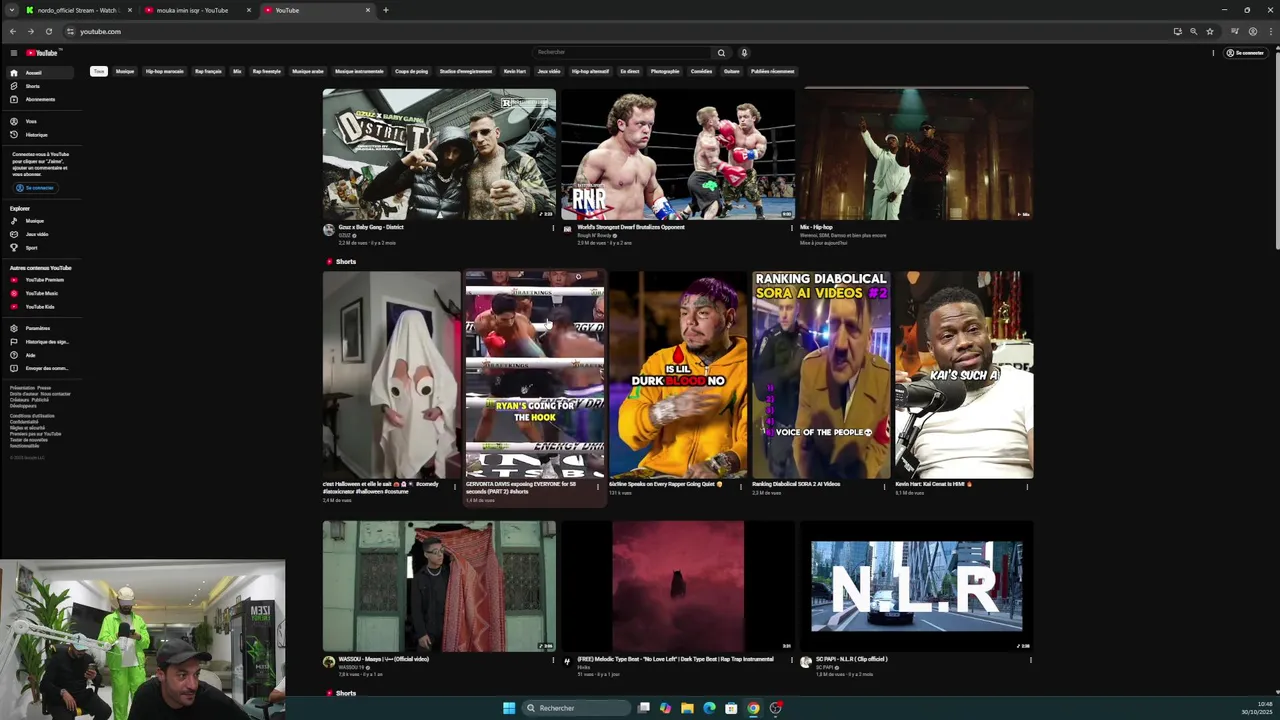Click Se connecter in the sidebar
Image resolution: width=1280 pixels, height=720 pixels.
(35, 188)
